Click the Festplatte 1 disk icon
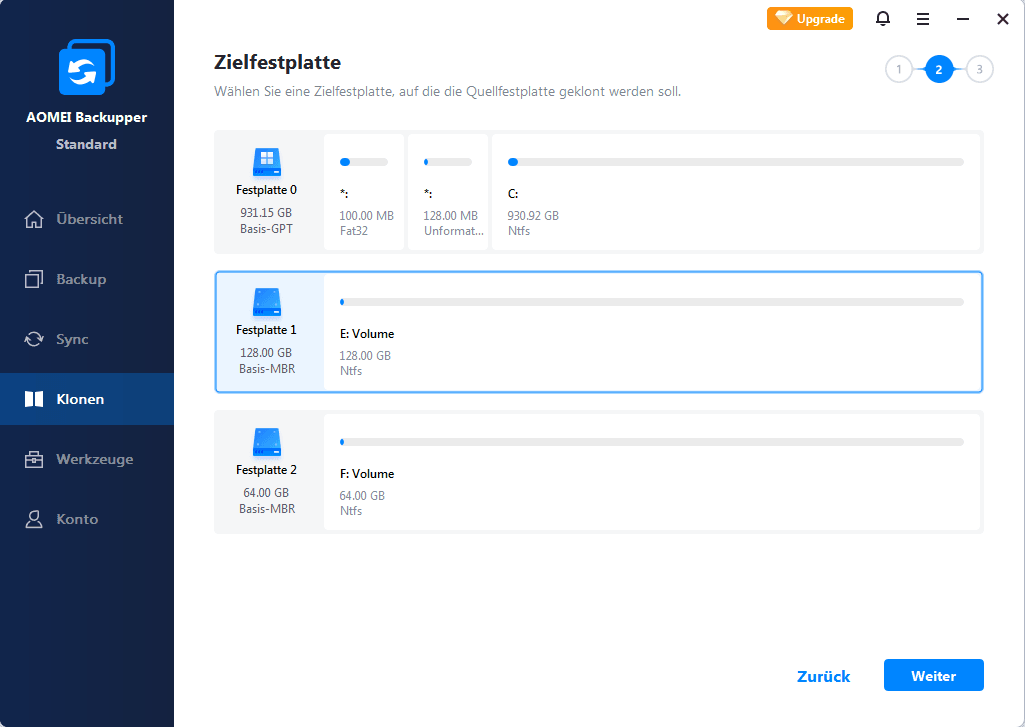 click(265, 300)
